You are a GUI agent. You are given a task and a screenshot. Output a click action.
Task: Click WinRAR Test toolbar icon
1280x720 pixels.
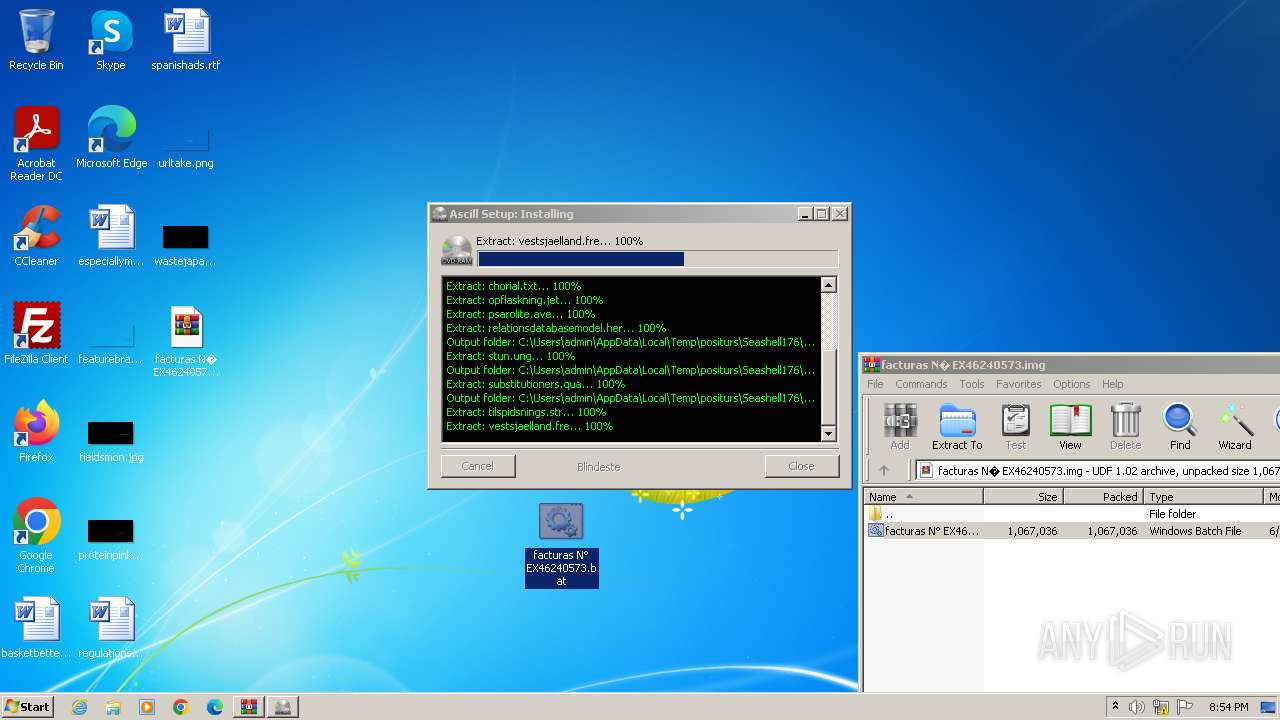click(1015, 426)
